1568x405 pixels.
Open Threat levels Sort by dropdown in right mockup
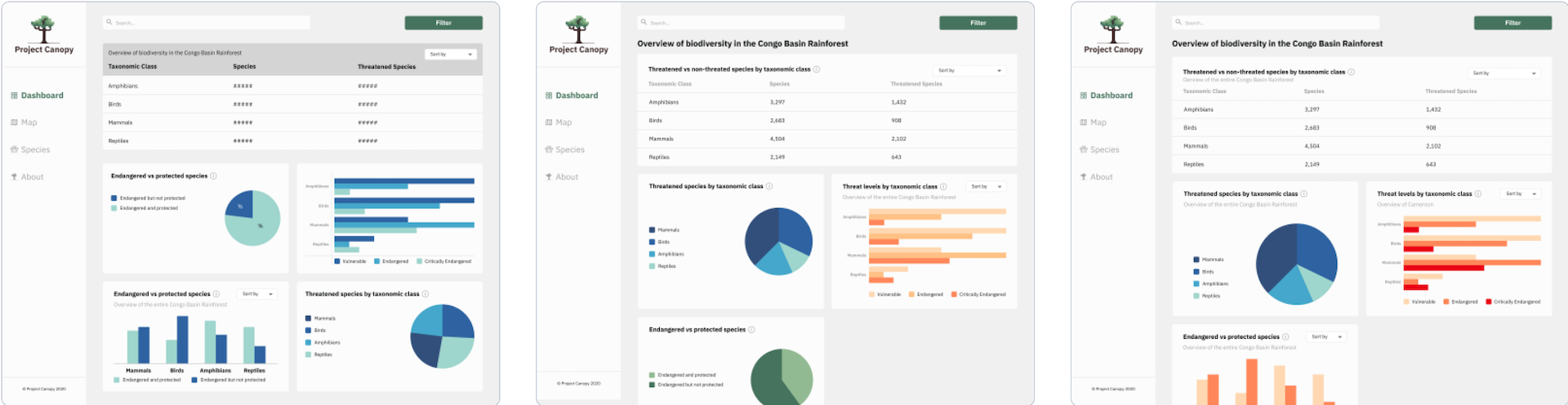click(x=1521, y=194)
